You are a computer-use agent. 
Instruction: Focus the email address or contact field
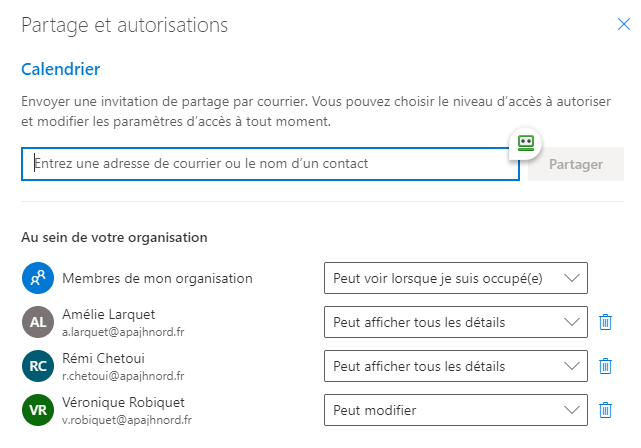270,164
